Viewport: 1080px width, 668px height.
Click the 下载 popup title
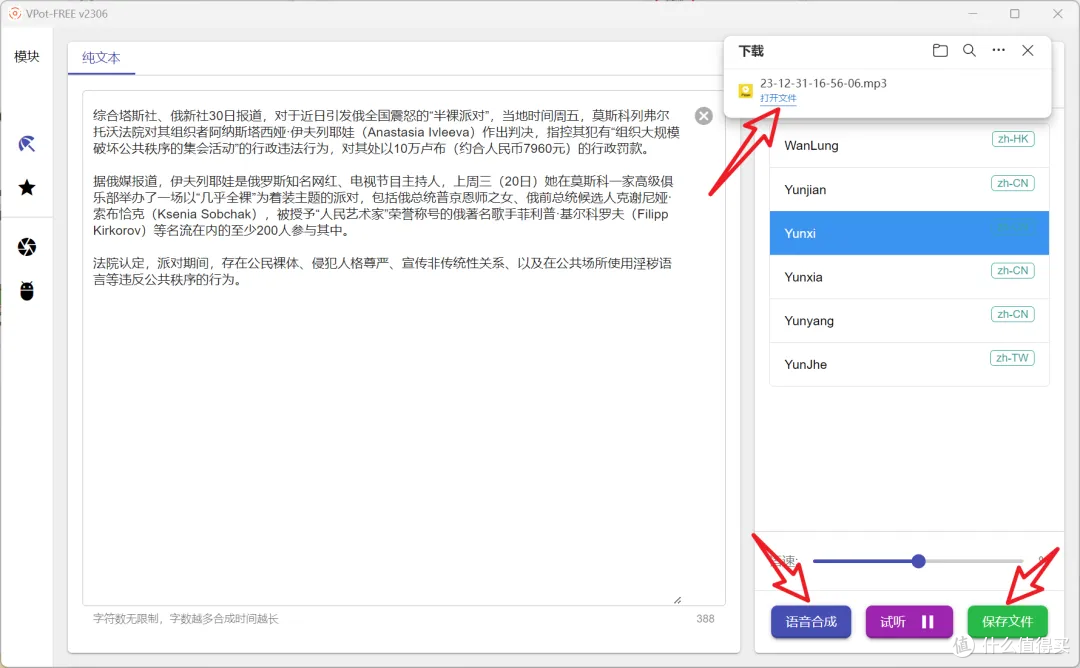click(751, 51)
